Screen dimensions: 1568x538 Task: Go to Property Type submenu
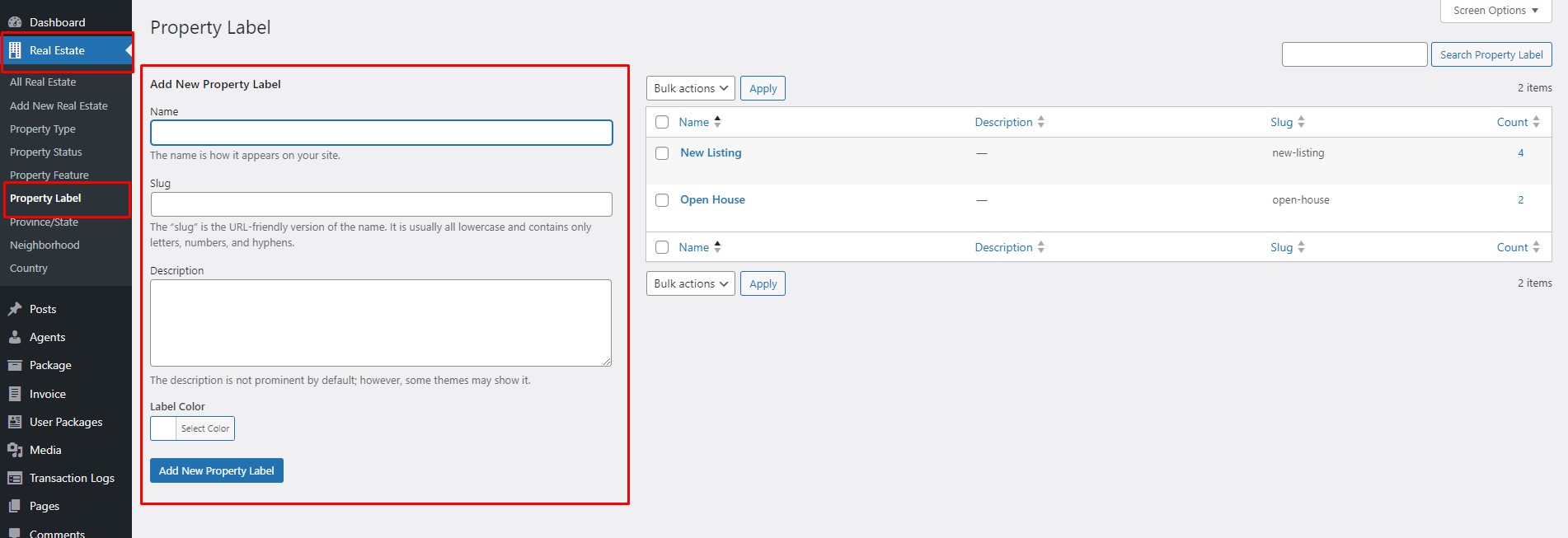click(x=43, y=129)
